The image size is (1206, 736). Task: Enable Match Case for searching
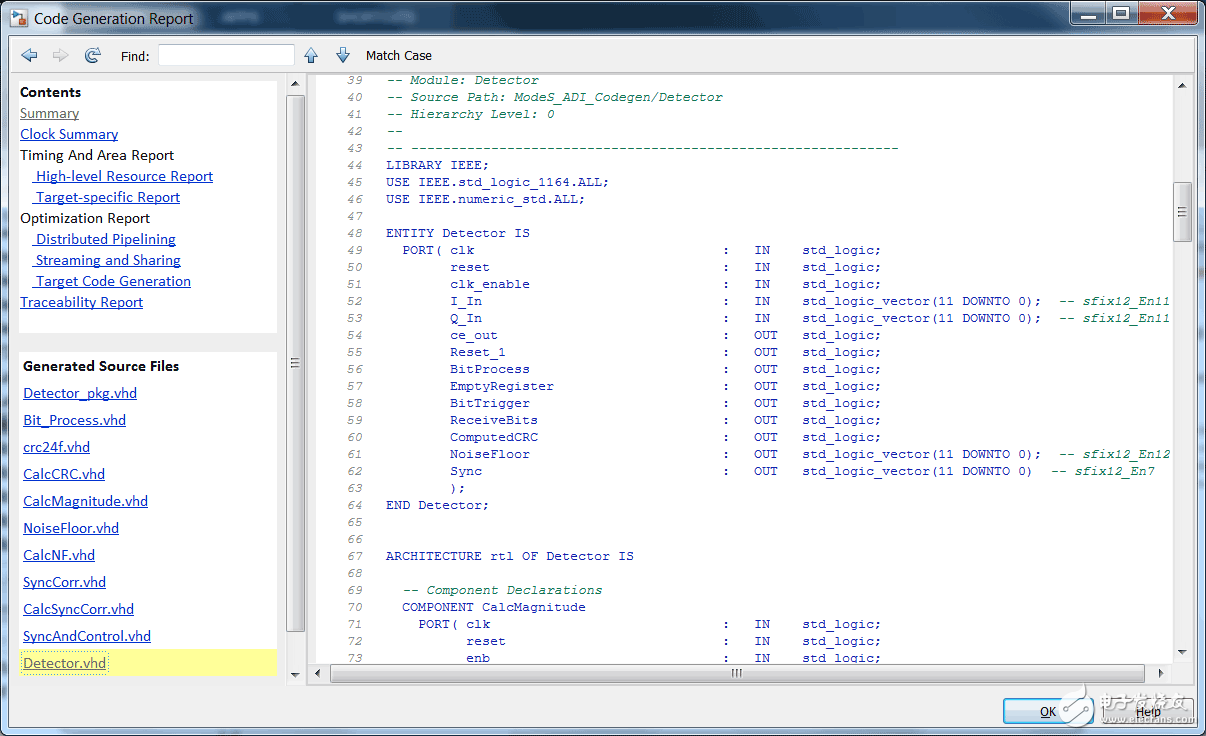pos(399,55)
